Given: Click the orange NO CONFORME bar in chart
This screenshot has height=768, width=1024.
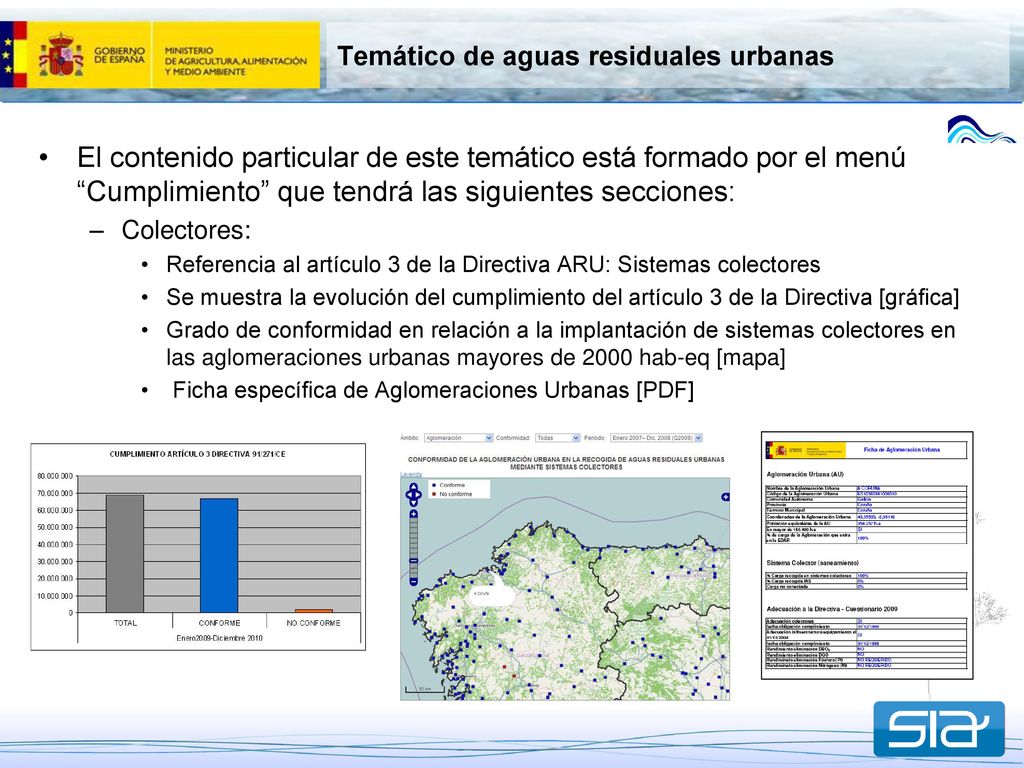Looking at the screenshot, I should pyautogui.click(x=313, y=611).
